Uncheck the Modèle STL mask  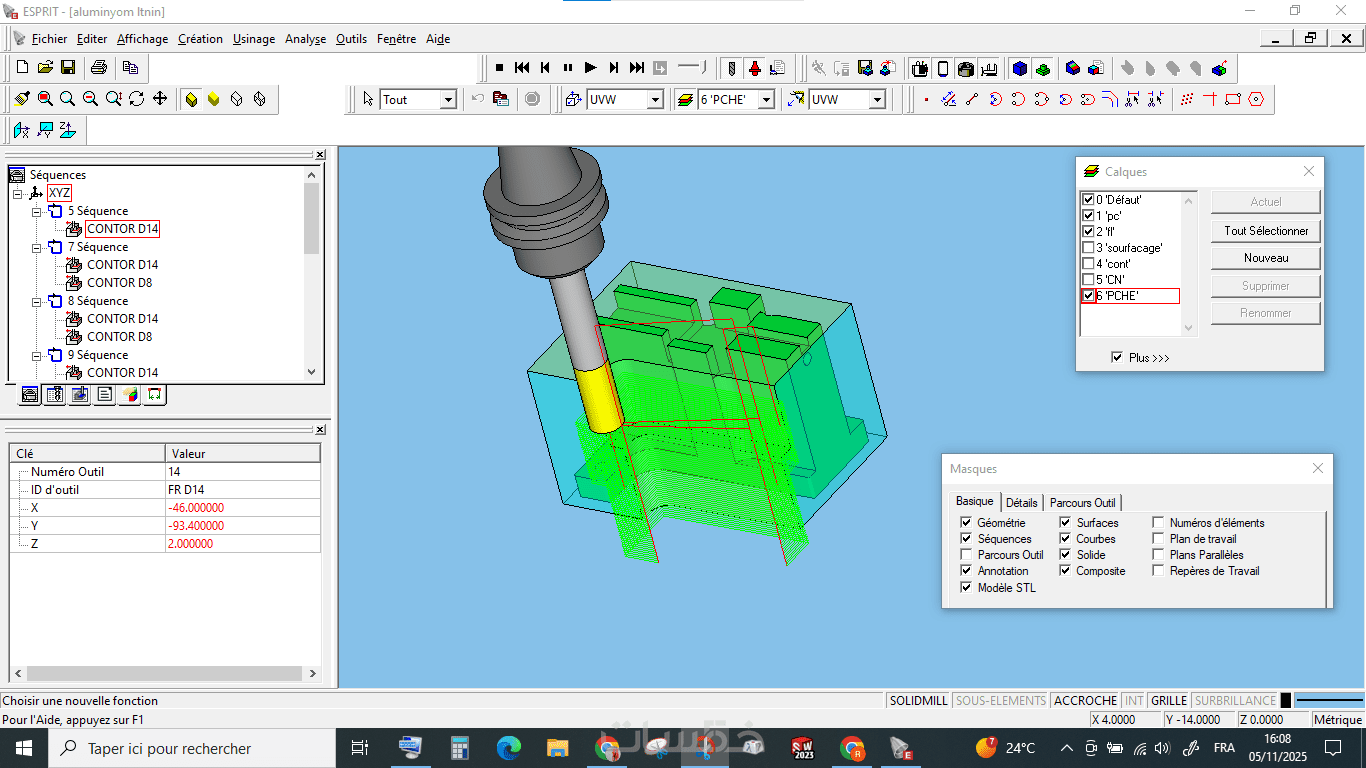coord(966,587)
